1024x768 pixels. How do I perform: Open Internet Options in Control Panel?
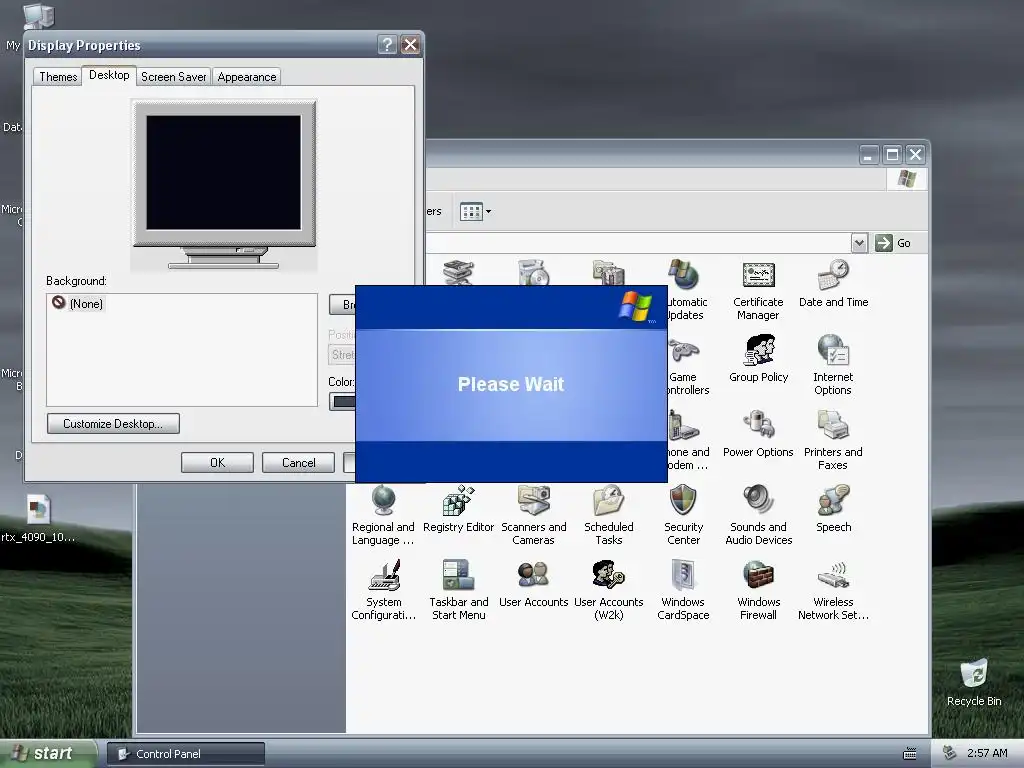pos(833,366)
